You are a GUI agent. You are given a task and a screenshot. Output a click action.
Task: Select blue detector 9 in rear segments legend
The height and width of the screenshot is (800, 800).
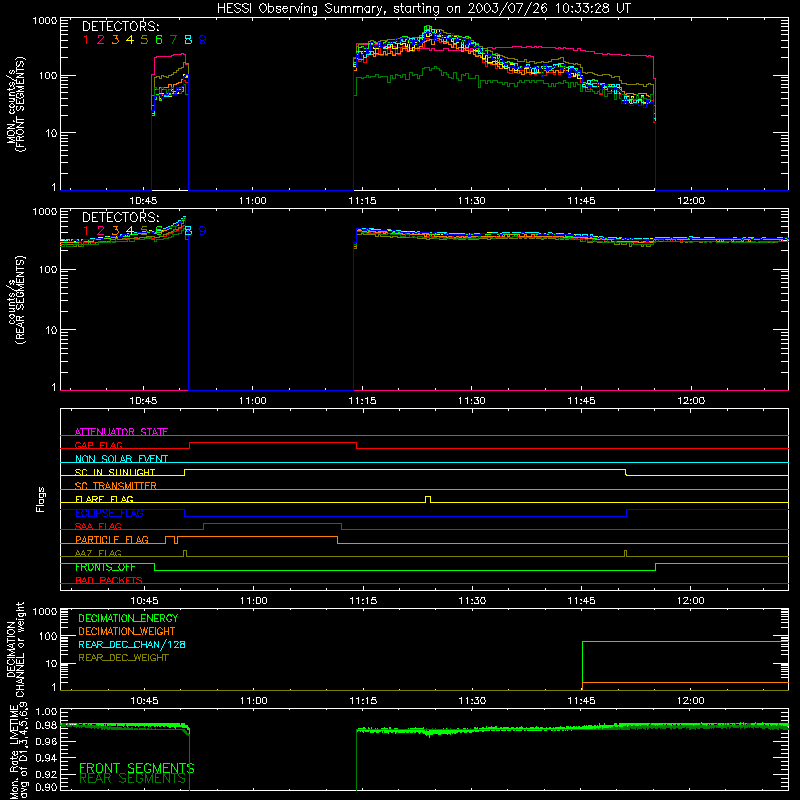tap(203, 231)
